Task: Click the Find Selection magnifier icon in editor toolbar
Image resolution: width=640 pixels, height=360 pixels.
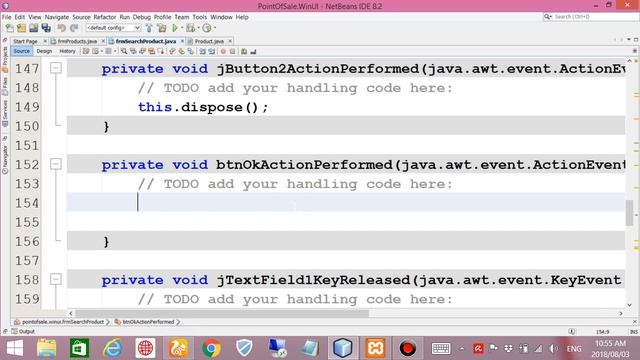Action: click(124, 51)
